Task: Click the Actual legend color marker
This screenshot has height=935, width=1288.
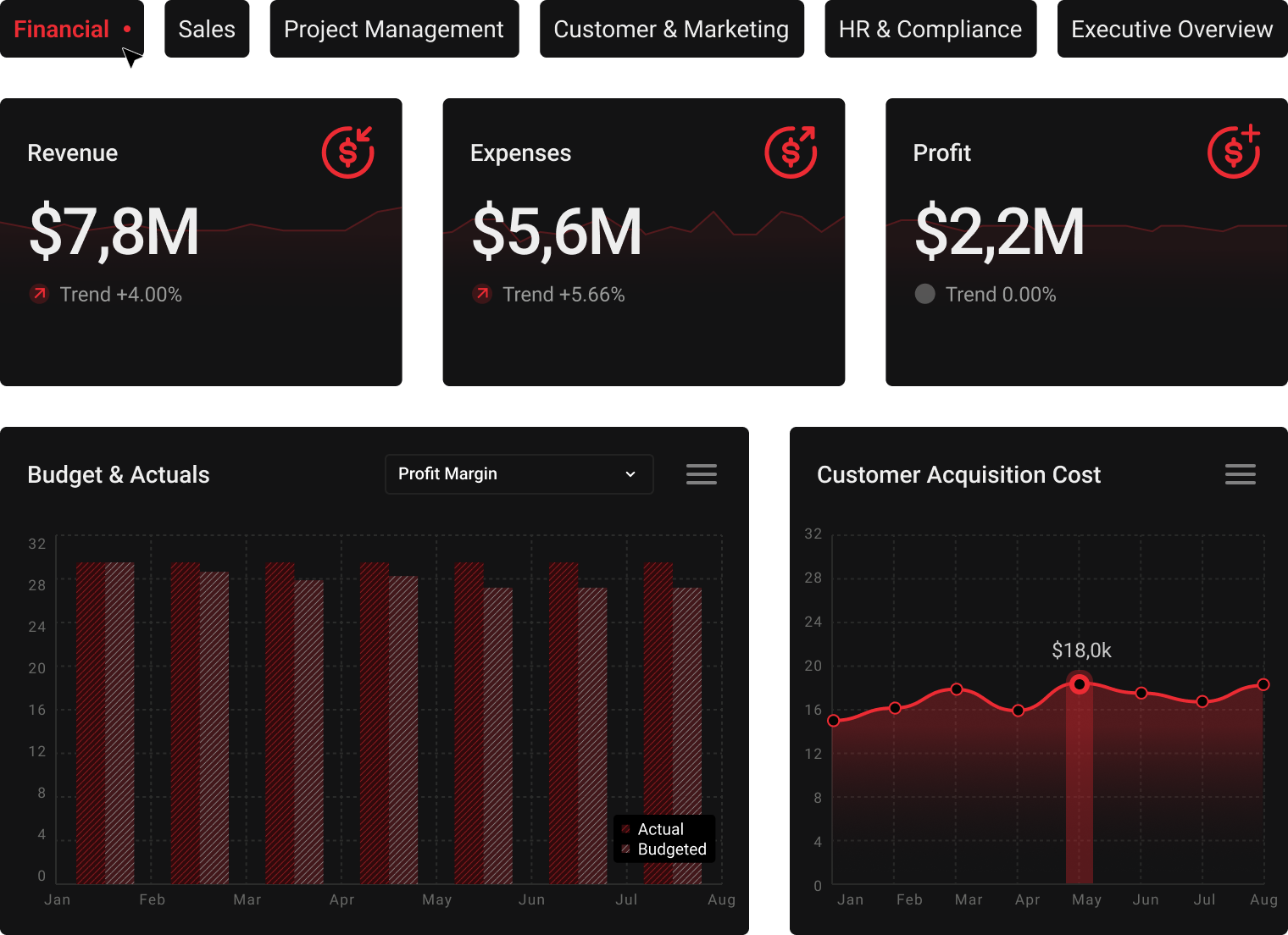Action: pos(625,829)
